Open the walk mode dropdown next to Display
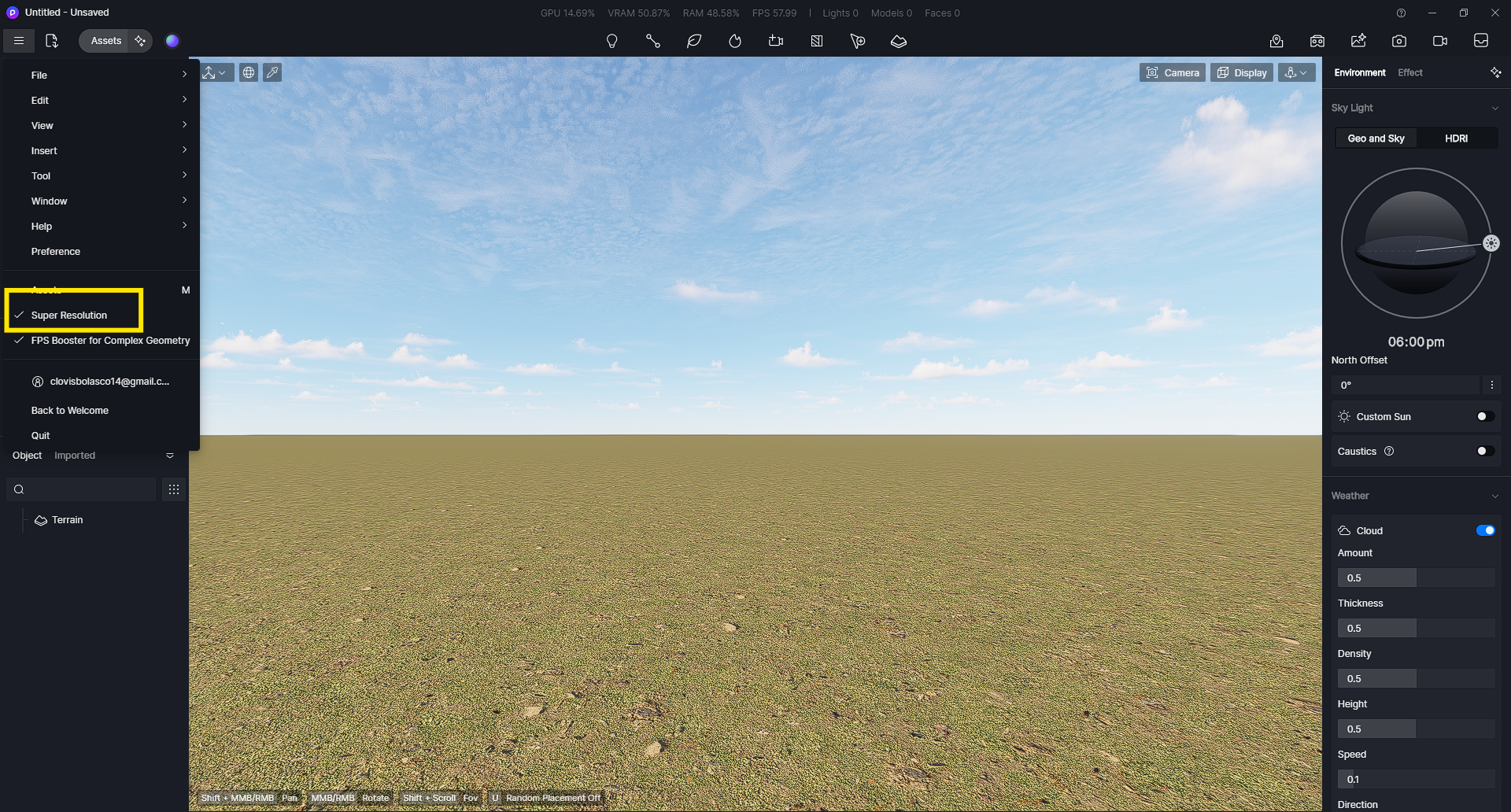 coord(1296,72)
